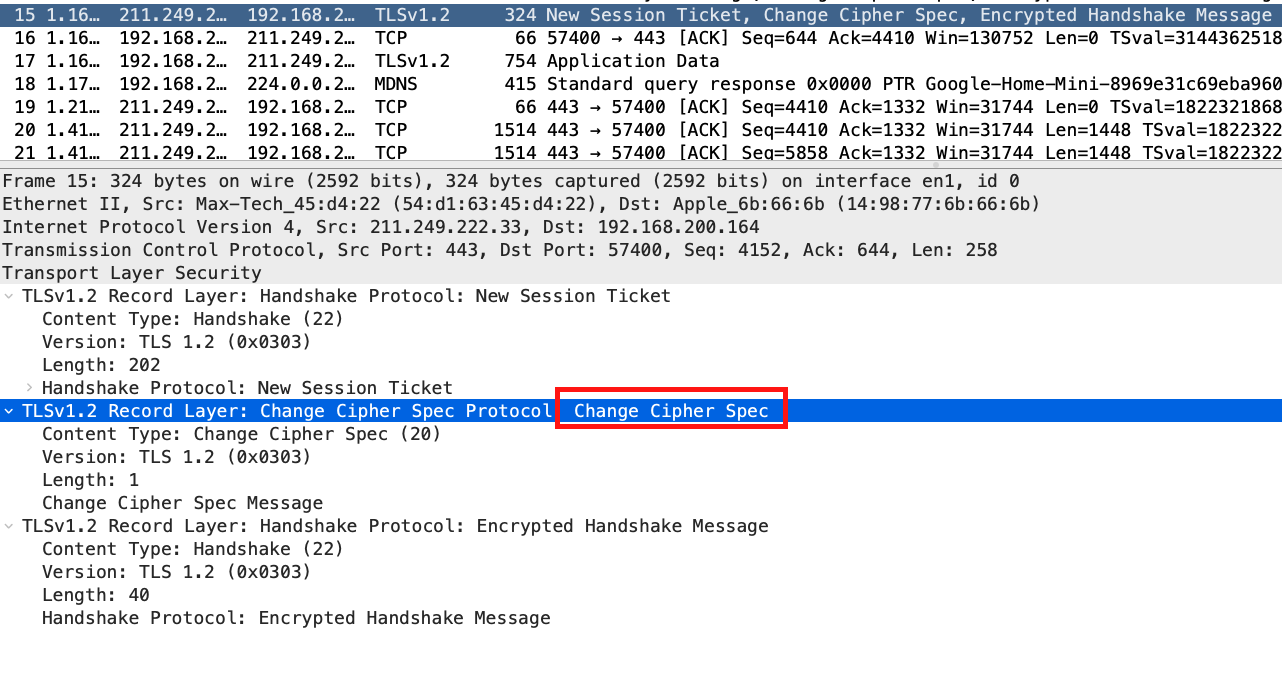Select packet 17 Application Data row
1282x697 pixels.
tap(640, 61)
